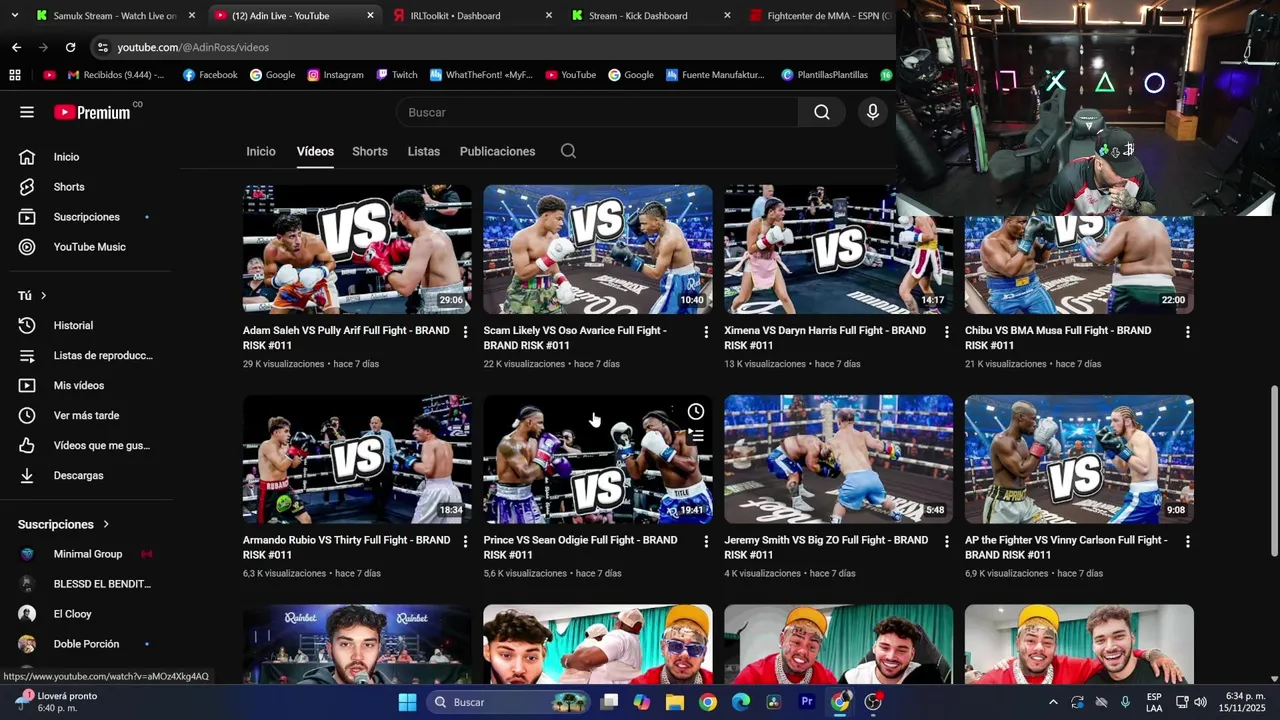
Task: Switch to Fightcenter de MMA ESPN tab
Action: pos(820,16)
